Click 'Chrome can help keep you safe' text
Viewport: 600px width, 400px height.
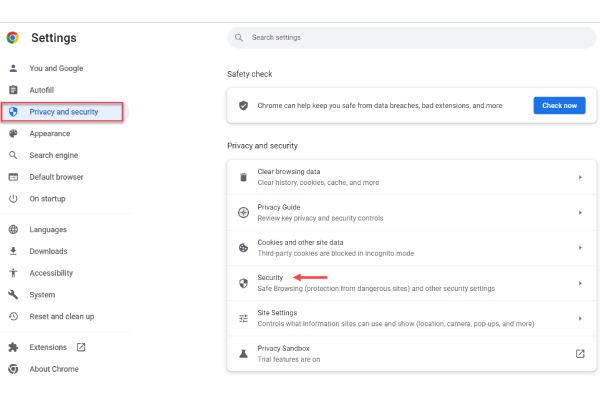(x=380, y=105)
